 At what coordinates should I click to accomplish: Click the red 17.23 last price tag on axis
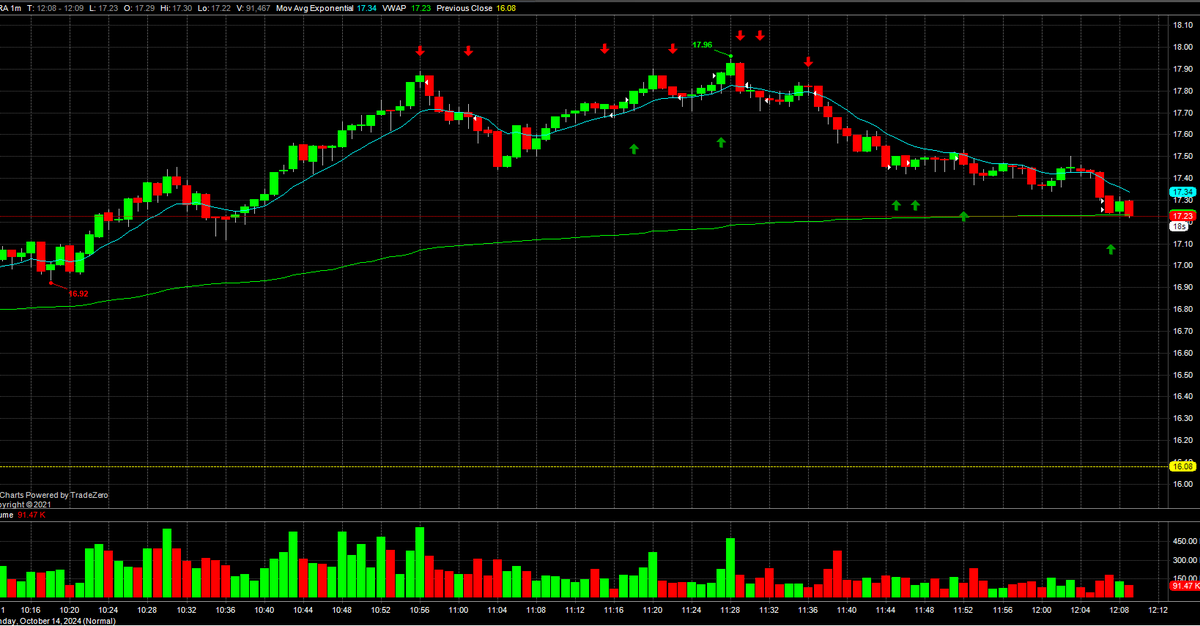1183,216
